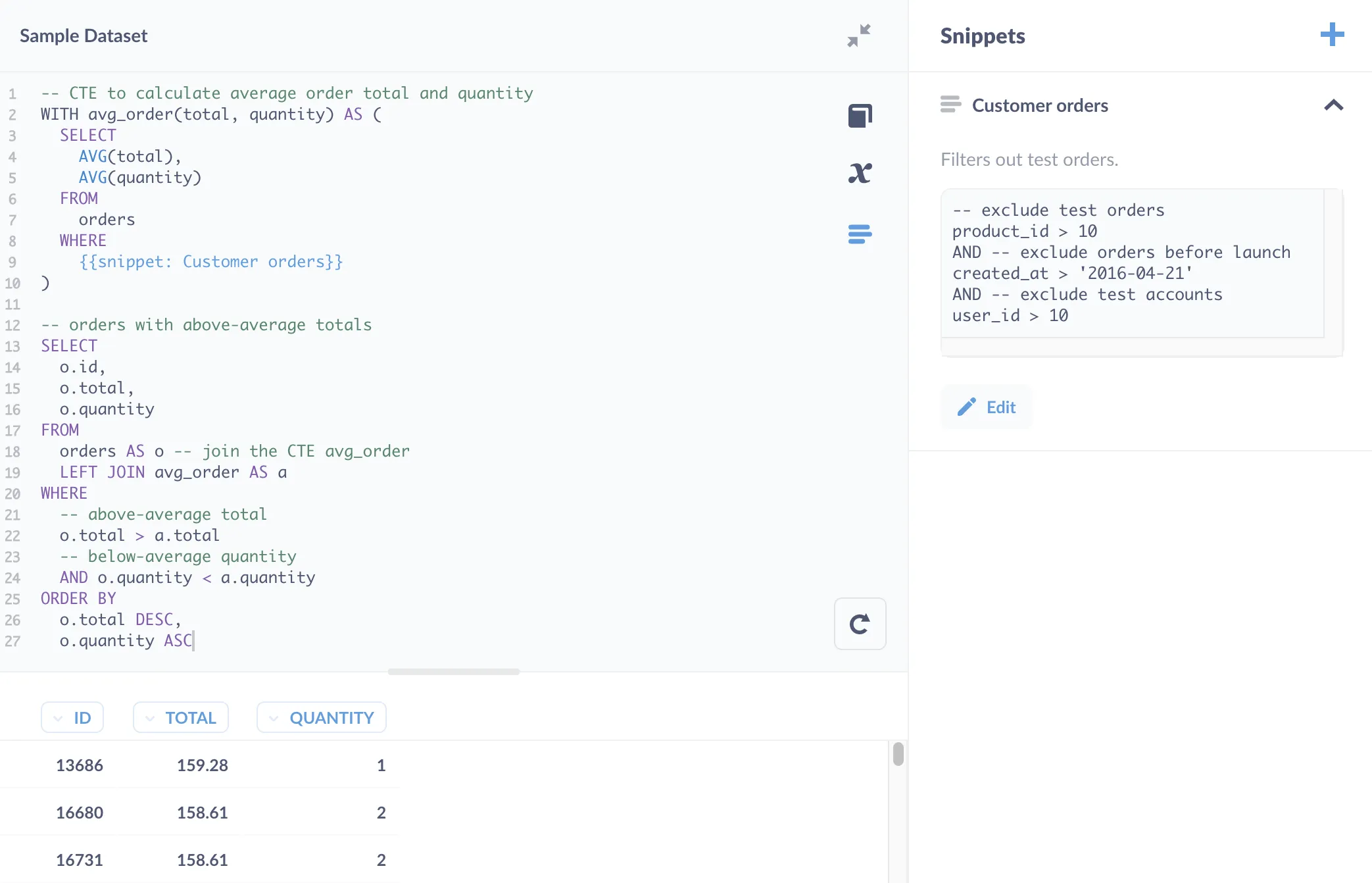Open the QUANTITY column dropdown
This screenshot has height=883, width=1372.
[x=321, y=717]
